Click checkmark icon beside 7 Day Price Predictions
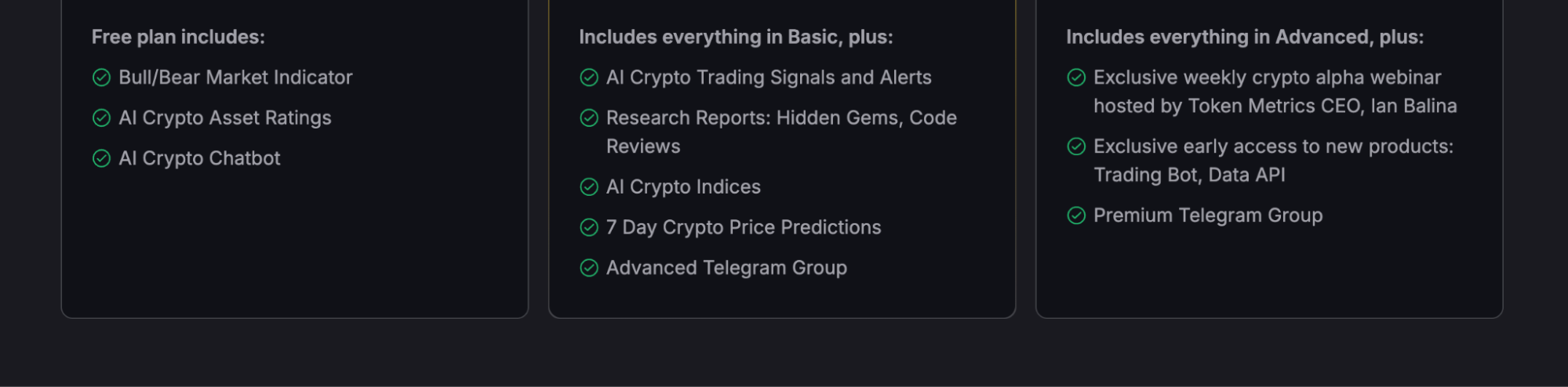The height and width of the screenshot is (387, 1568). click(x=589, y=228)
